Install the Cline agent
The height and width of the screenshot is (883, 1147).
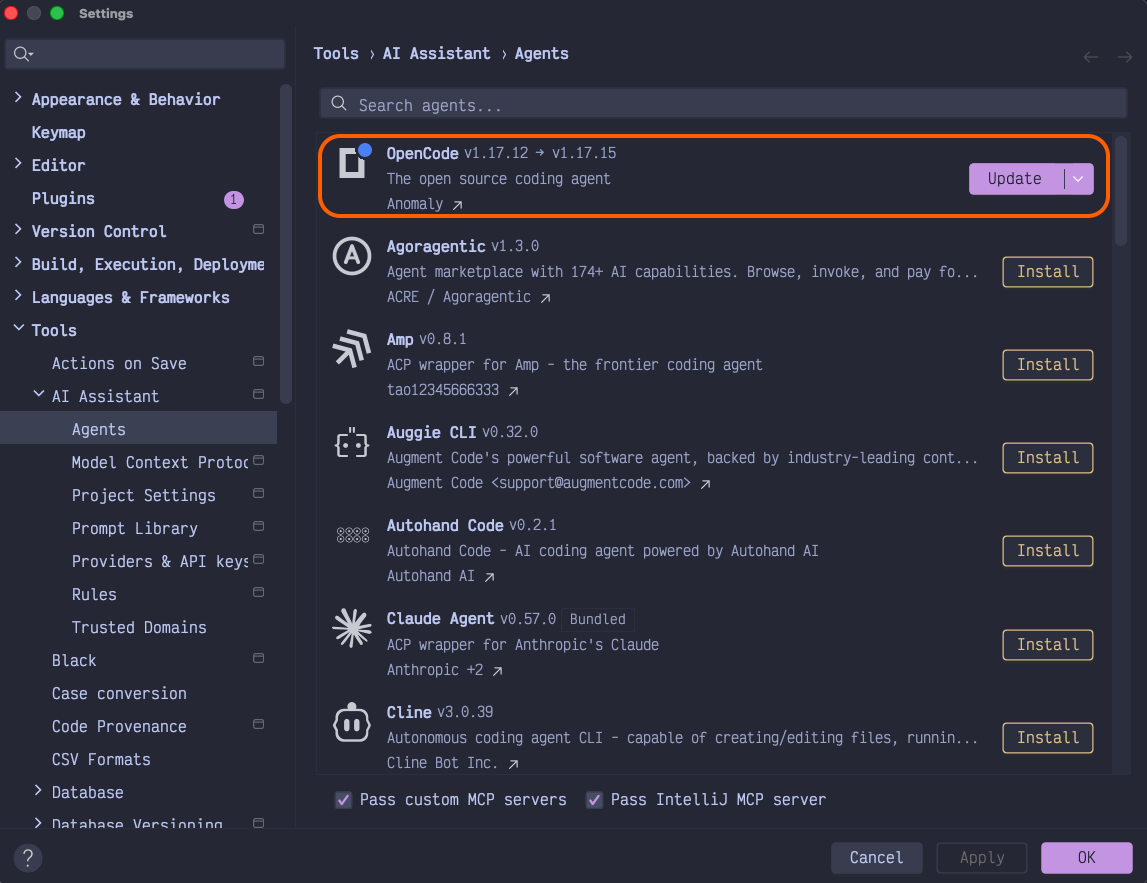point(1048,737)
